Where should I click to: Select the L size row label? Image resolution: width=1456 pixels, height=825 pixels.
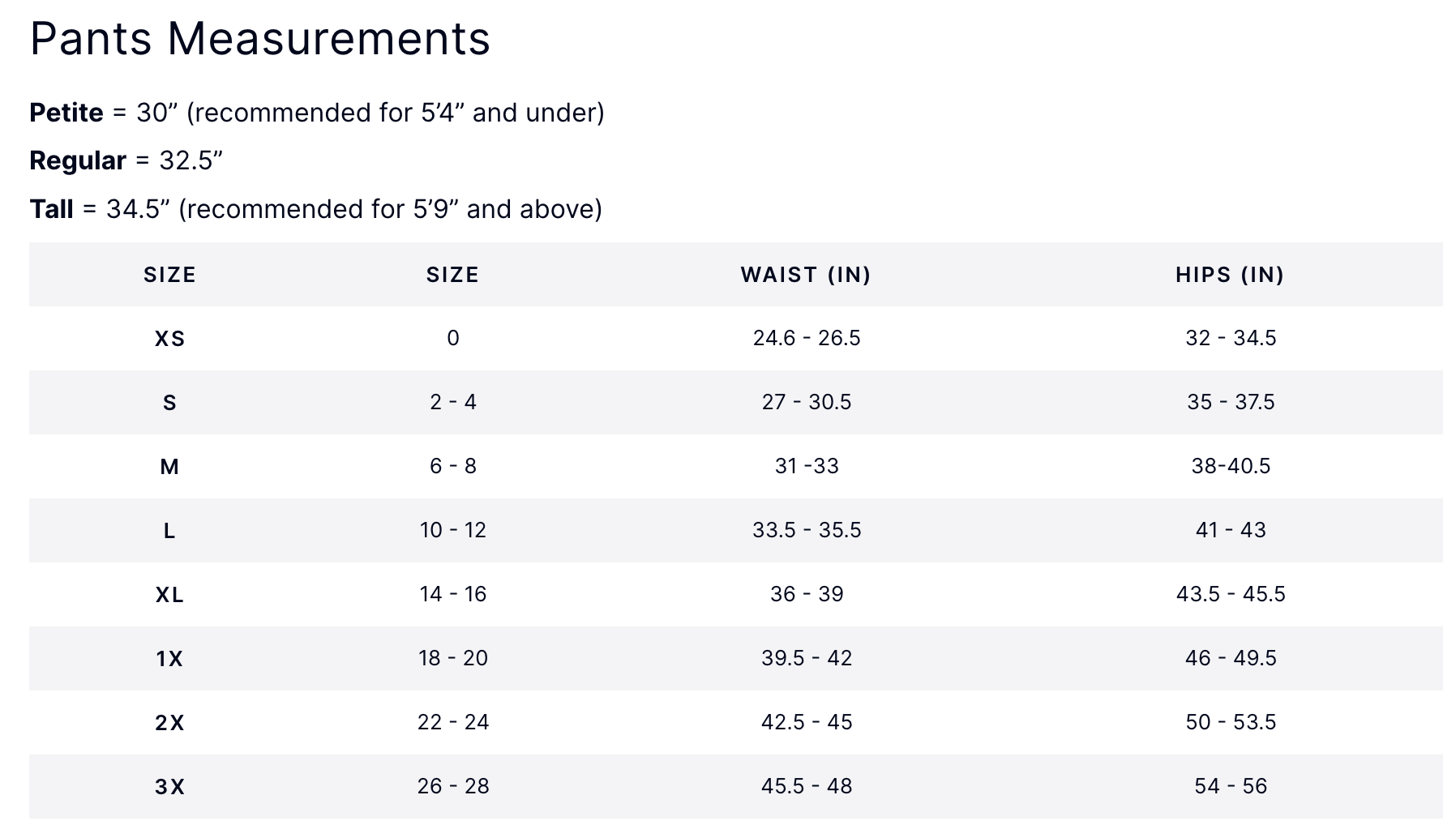coord(169,531)
